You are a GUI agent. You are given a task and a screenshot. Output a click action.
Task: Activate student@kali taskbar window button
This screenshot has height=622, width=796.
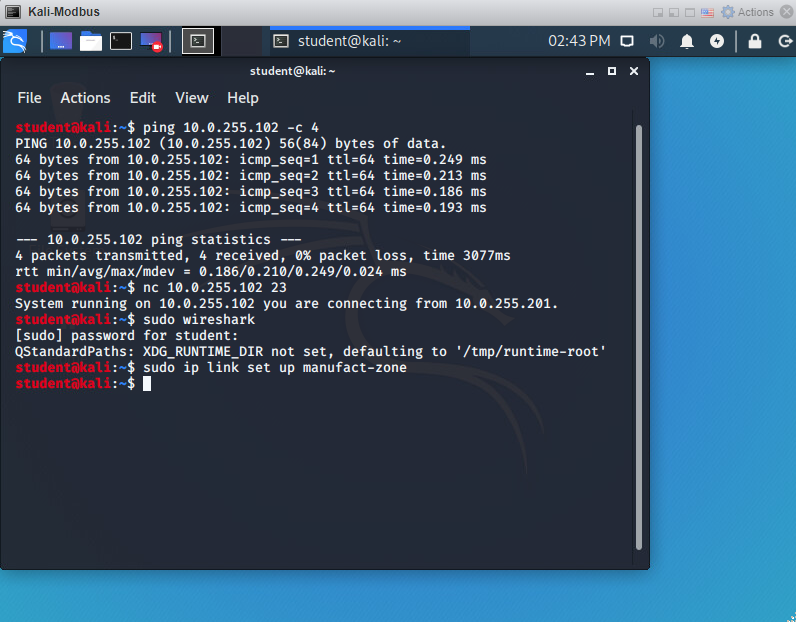click(x=370, y=41)
